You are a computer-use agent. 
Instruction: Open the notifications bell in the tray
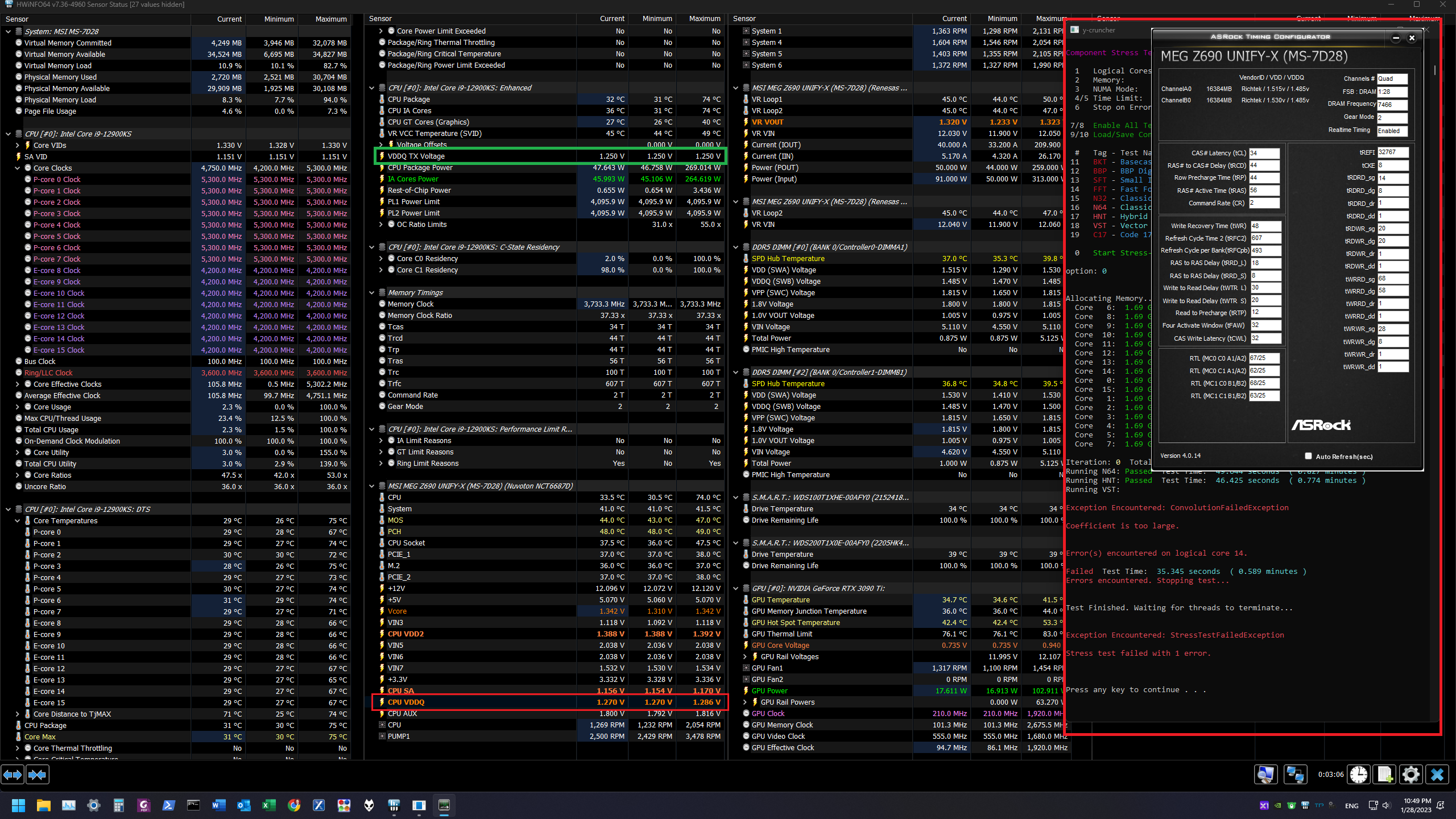pyautogui.click(x=1441, y=805)
